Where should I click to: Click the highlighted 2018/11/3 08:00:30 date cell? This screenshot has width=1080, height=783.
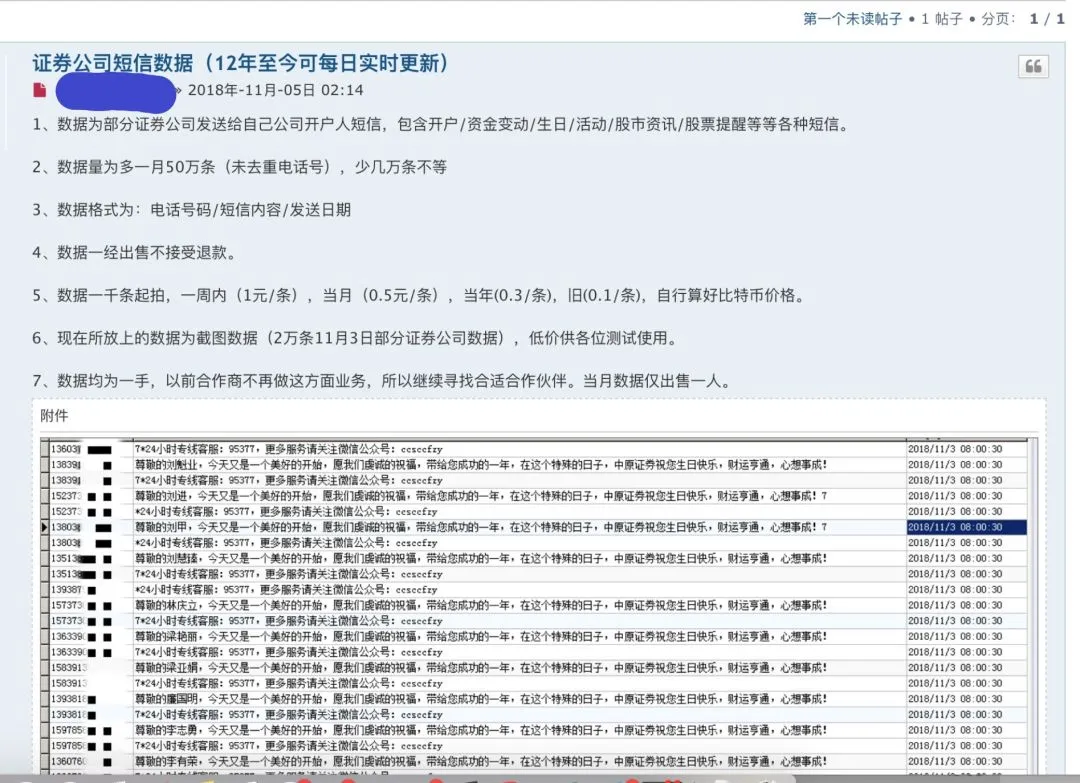point(966,527)
